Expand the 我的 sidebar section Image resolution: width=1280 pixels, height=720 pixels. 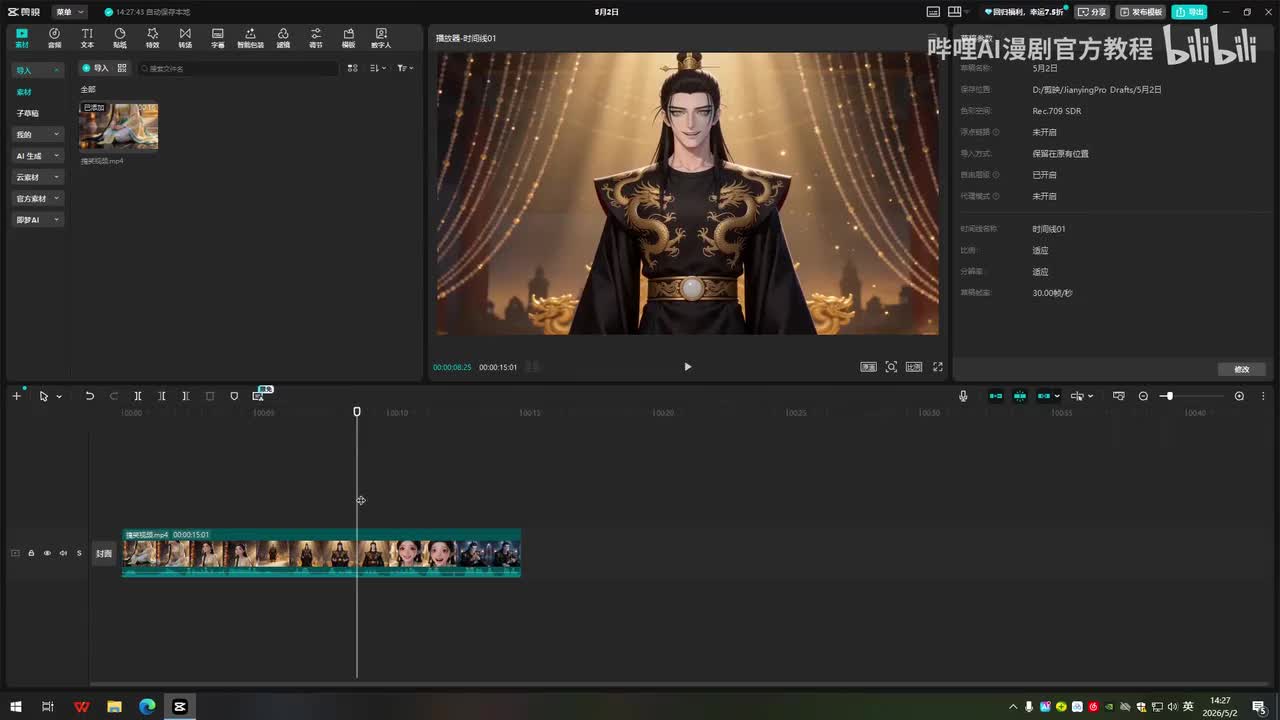coord(38,134)
